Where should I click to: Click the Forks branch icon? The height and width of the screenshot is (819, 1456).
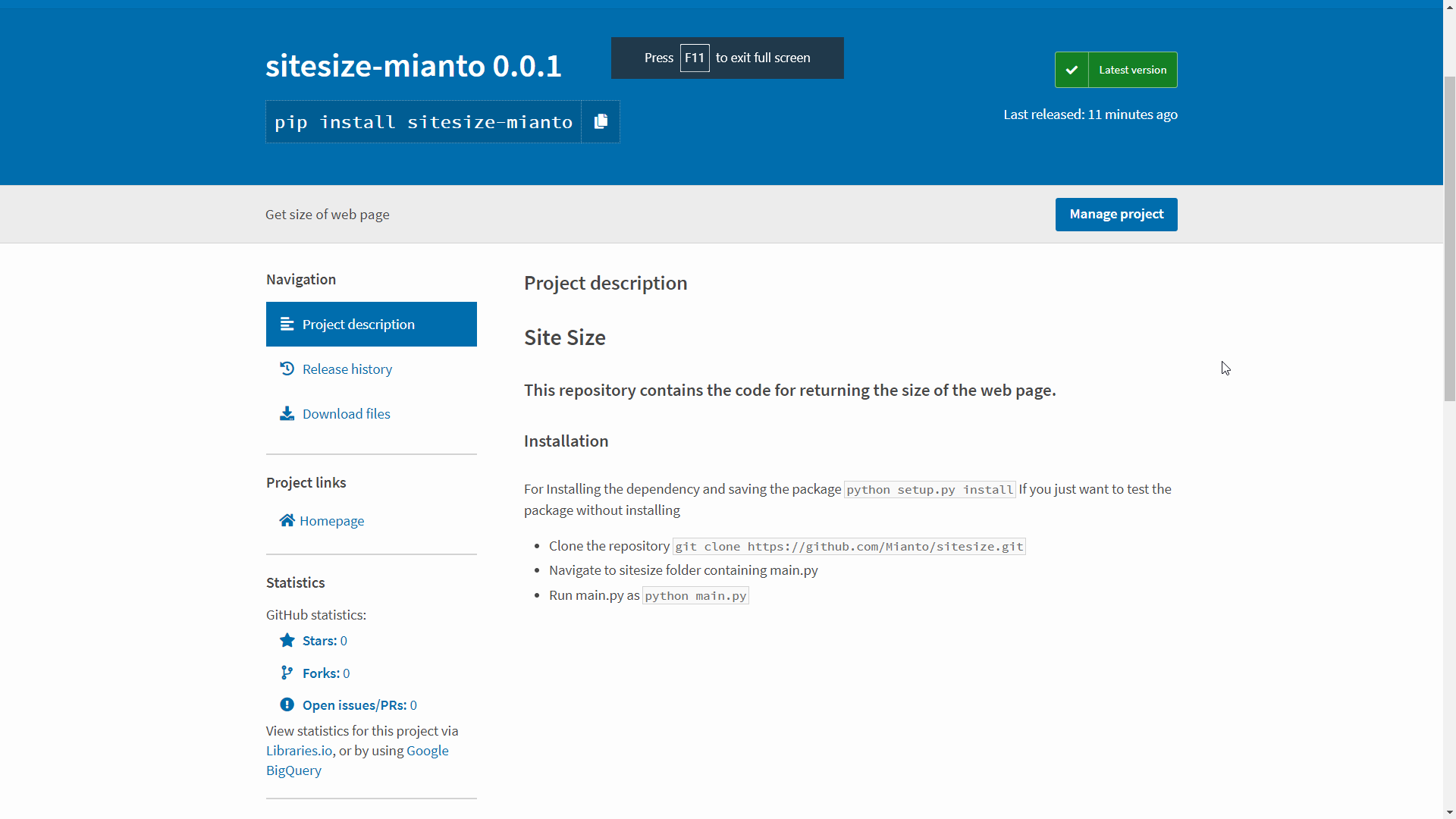pos(287,673)
